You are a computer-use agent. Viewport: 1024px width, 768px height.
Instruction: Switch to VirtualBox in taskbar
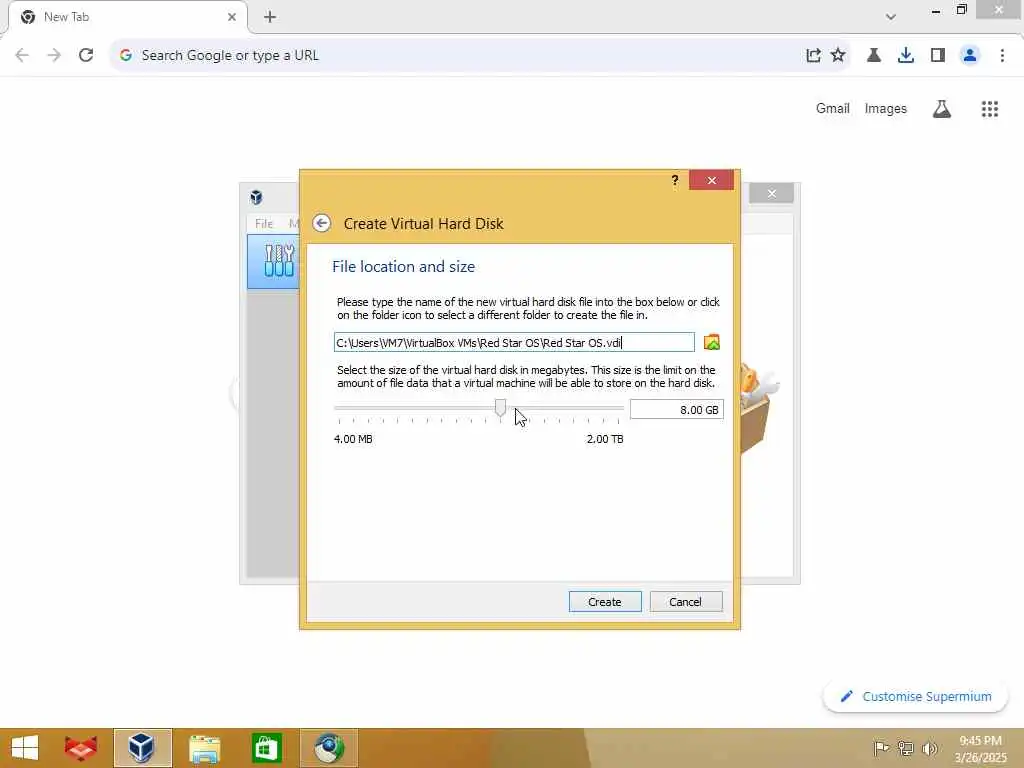[x=142, y=748]
